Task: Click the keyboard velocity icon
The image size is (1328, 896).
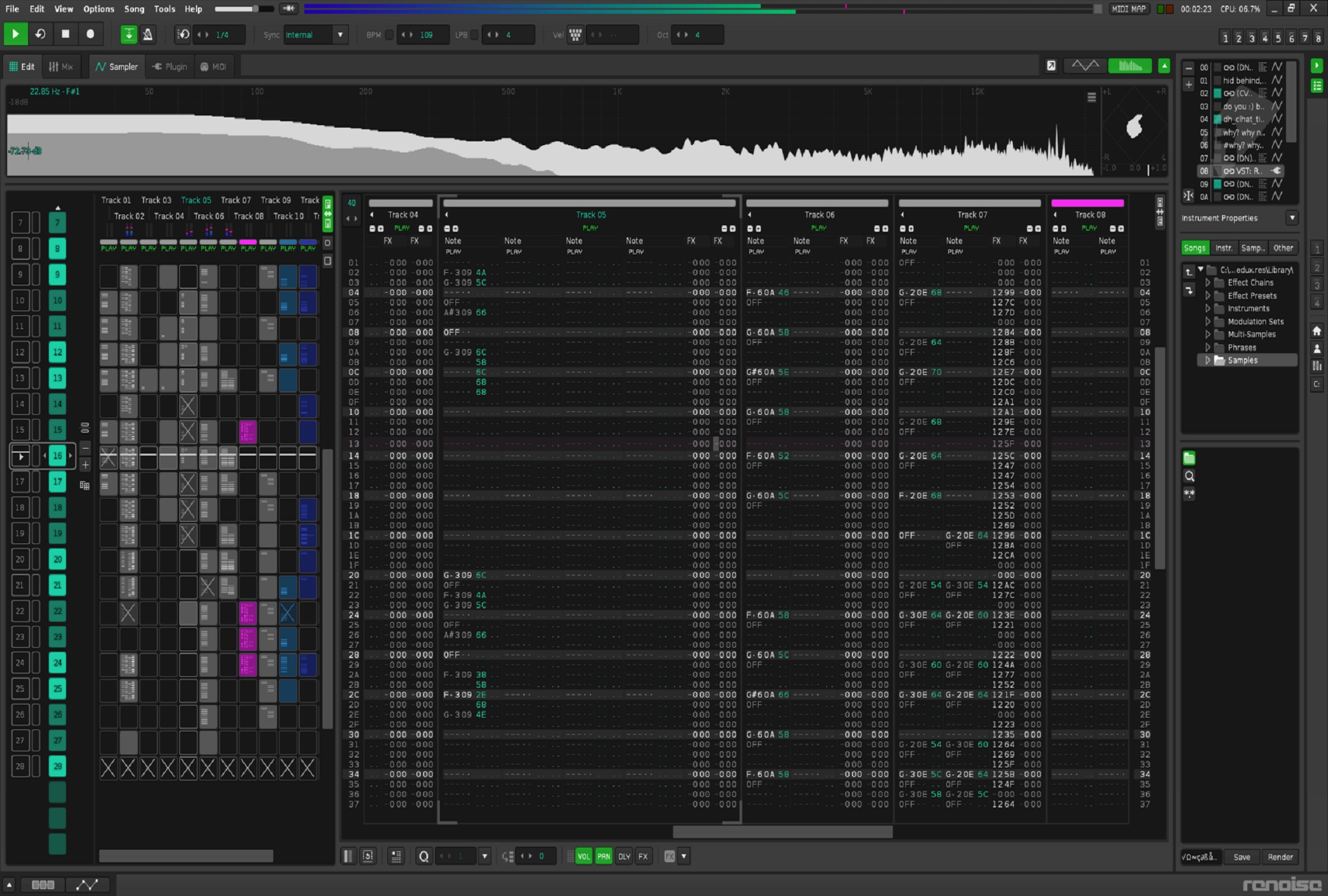Action: coord(575,35)
